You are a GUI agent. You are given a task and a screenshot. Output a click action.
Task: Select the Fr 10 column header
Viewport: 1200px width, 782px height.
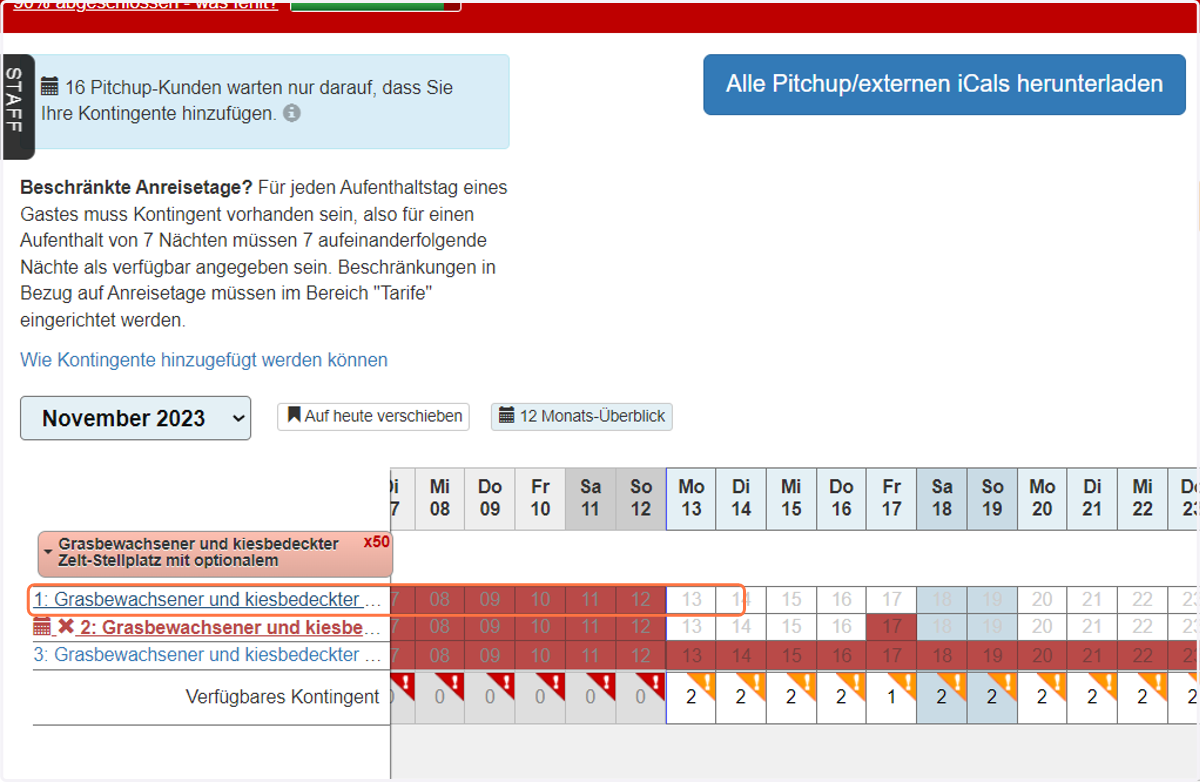(x=540, y=498)
